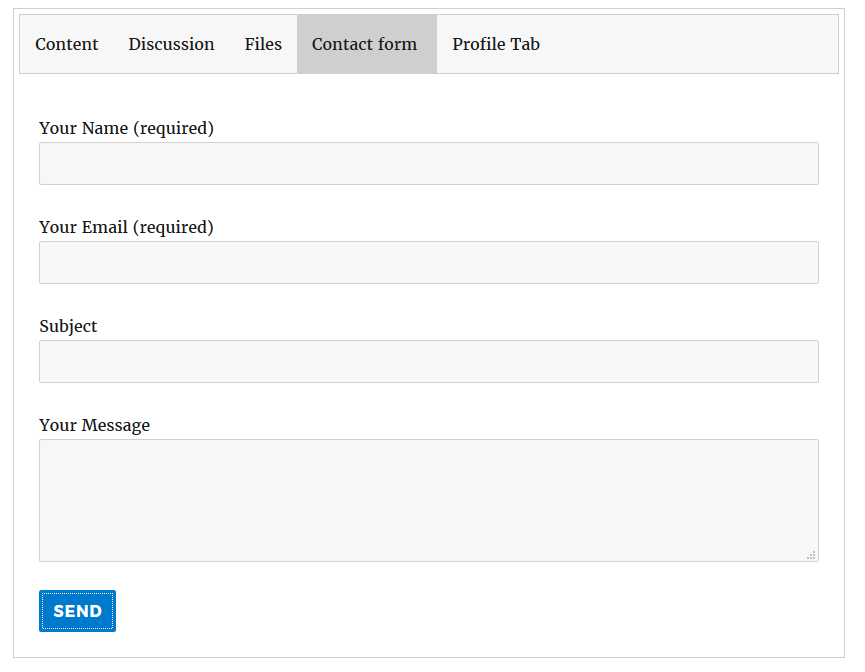This screenshot has height=672, width=865.
Task: Click the 'Your Name (required)' label
Action: 126,128
